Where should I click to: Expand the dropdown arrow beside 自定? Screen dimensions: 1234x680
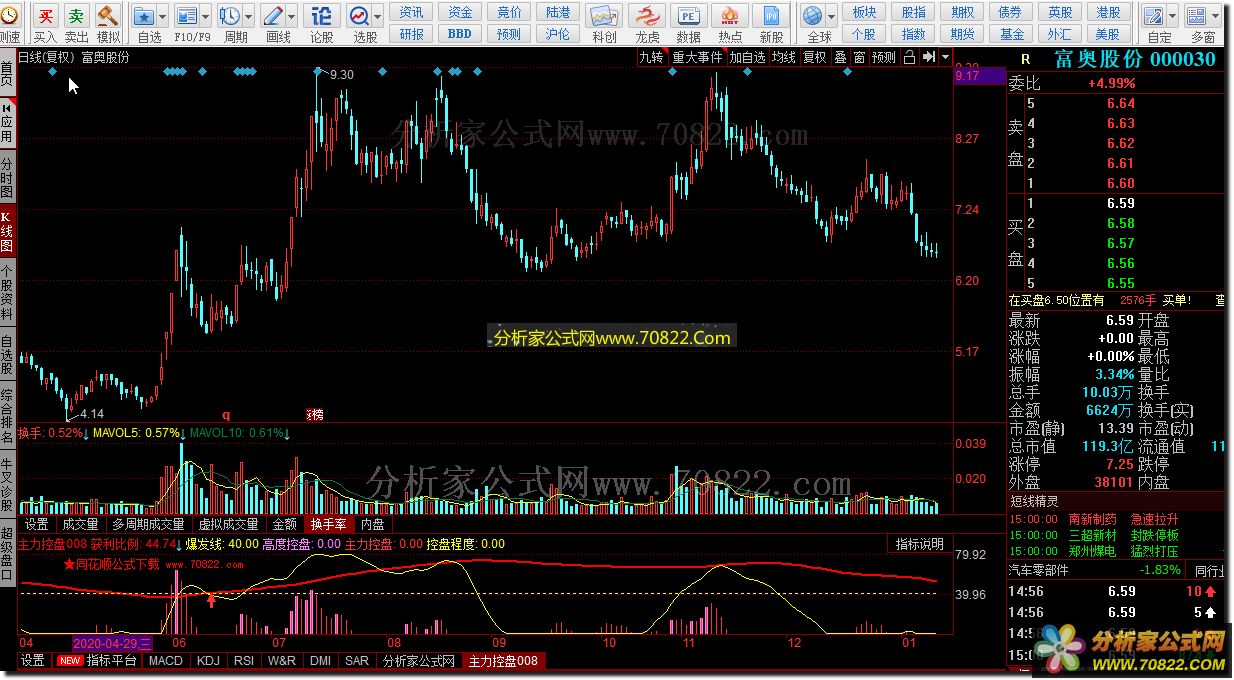[1172, 17]
